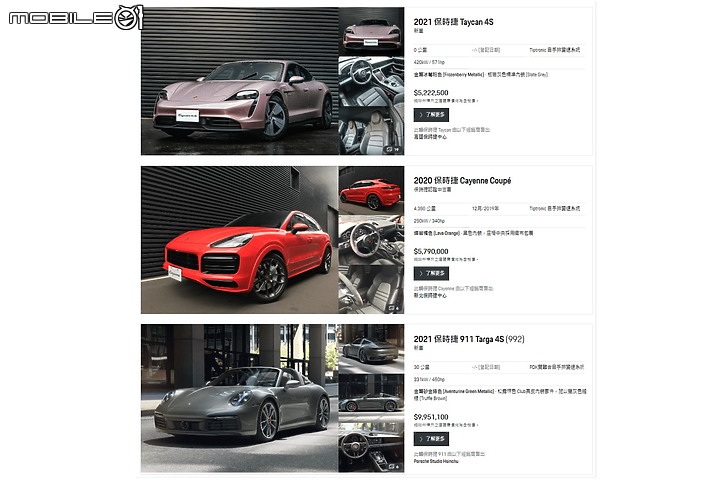The image size is (720, 480).
Task: Click the Porsche Studio Hsinchu dealer link
Action: pos(436,461)
